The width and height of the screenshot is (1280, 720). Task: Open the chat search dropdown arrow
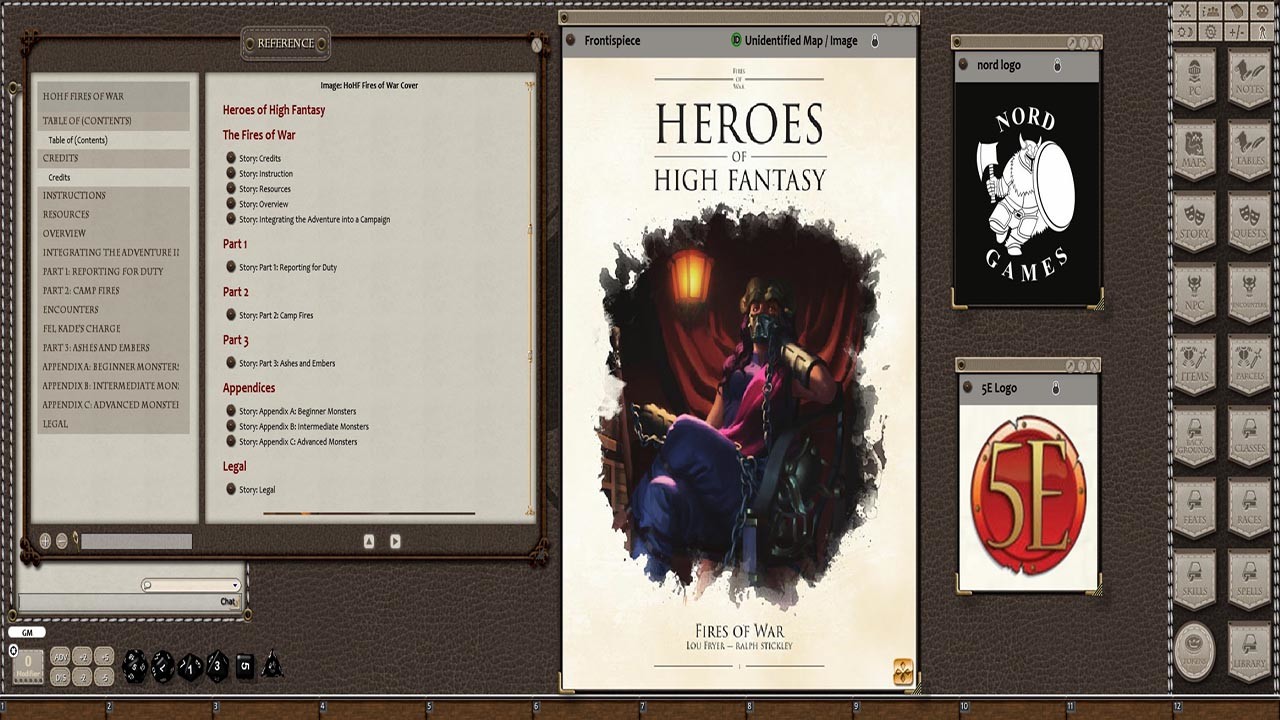234,585
